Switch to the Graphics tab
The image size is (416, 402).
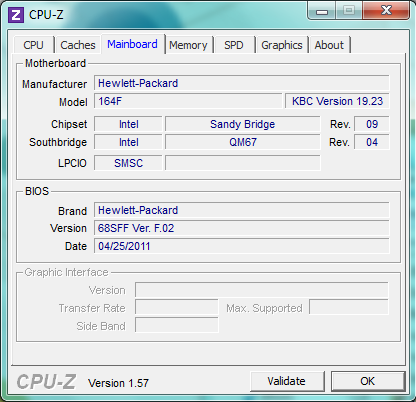(x=282, y=45)
